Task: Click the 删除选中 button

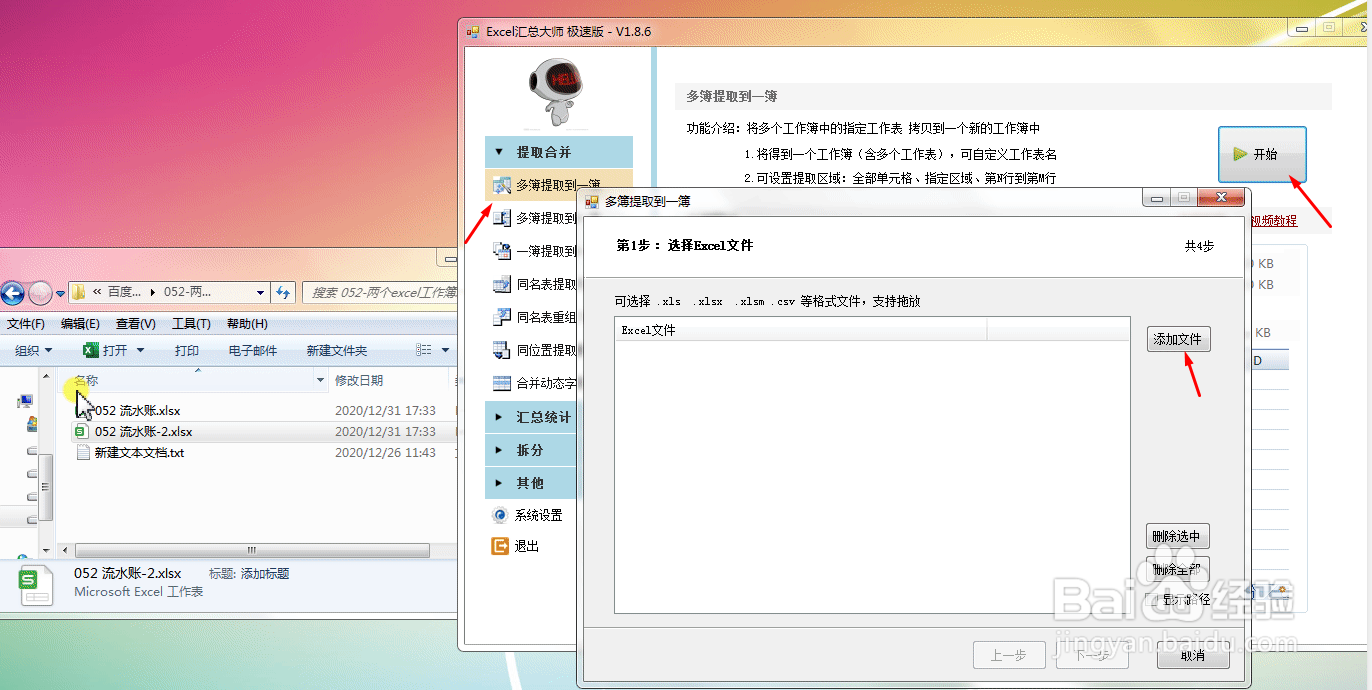Action: coord(1178,536)
